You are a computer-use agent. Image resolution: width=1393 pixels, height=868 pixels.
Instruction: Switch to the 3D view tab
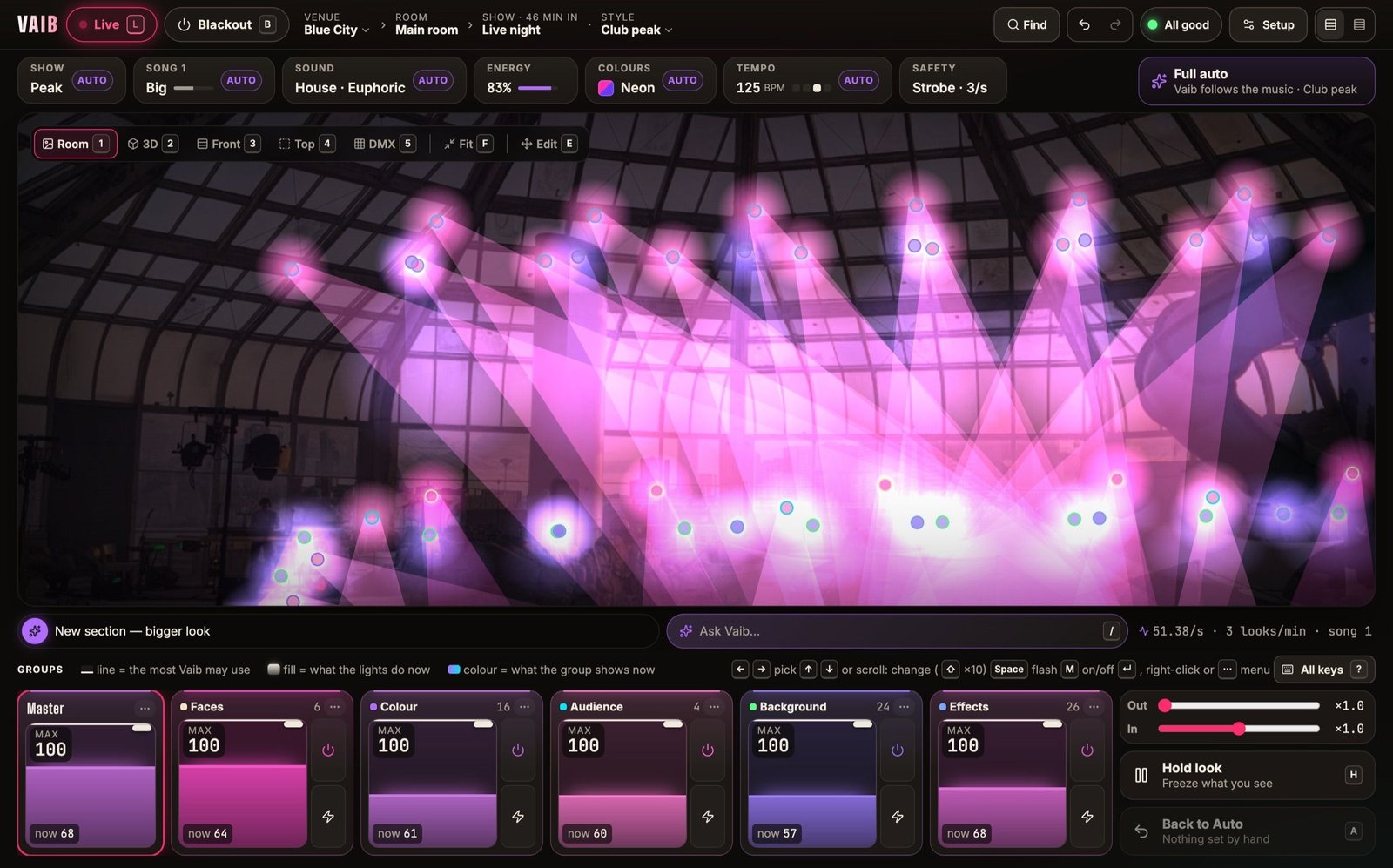tap(152, 144)
